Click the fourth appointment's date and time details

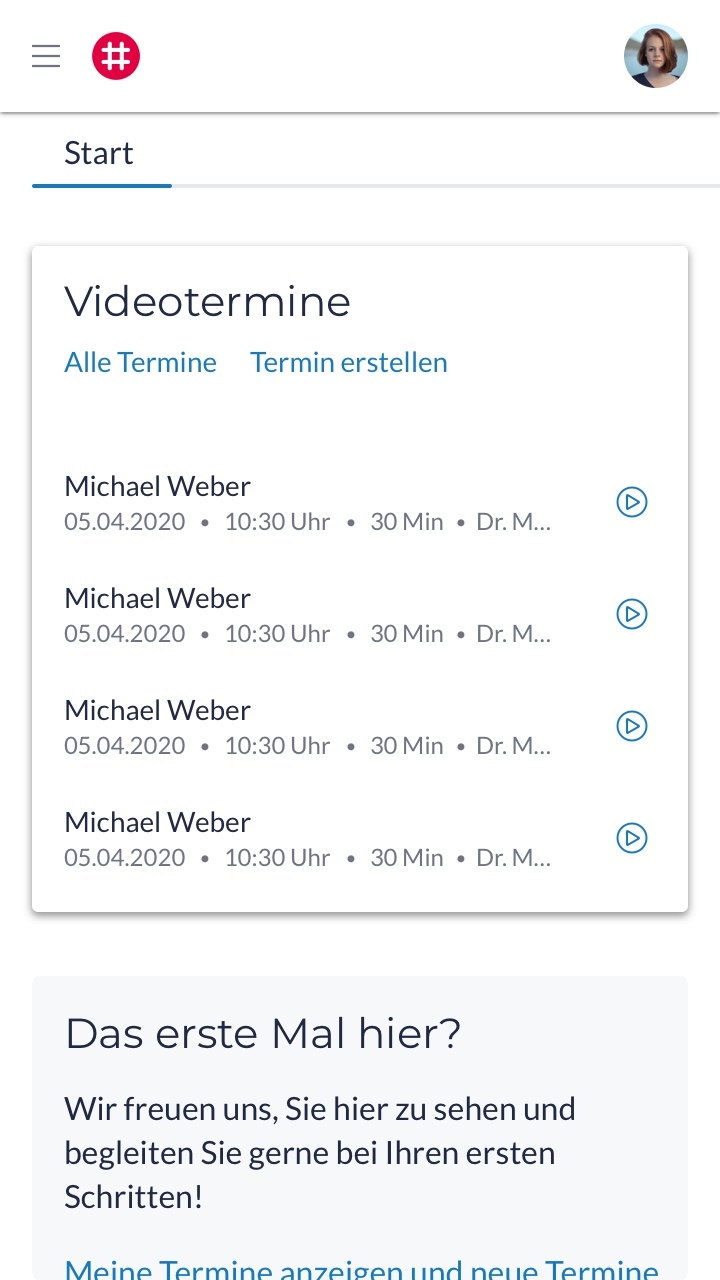[x=307, y=858]
